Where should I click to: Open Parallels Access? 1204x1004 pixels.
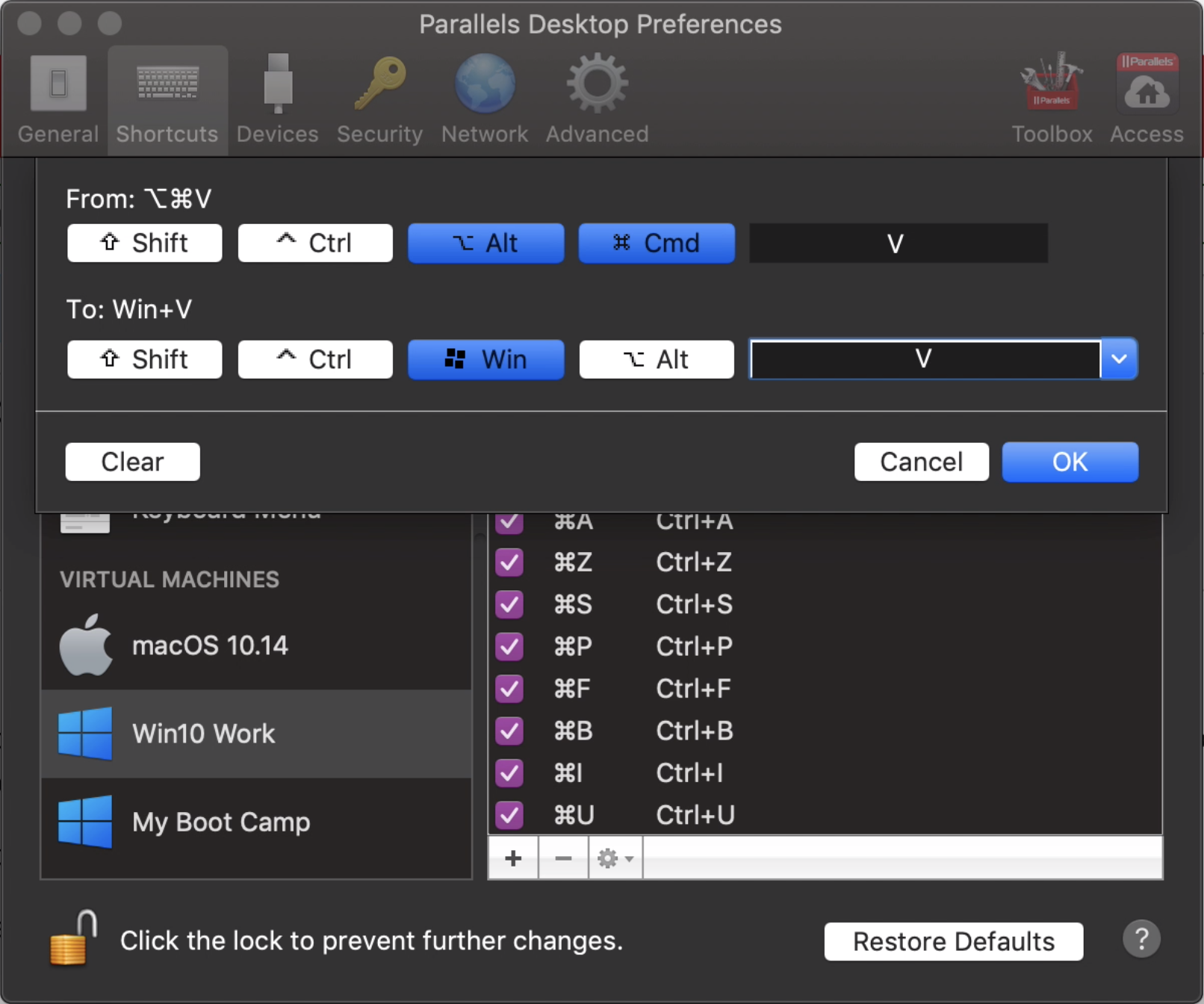pos(1146,101)
